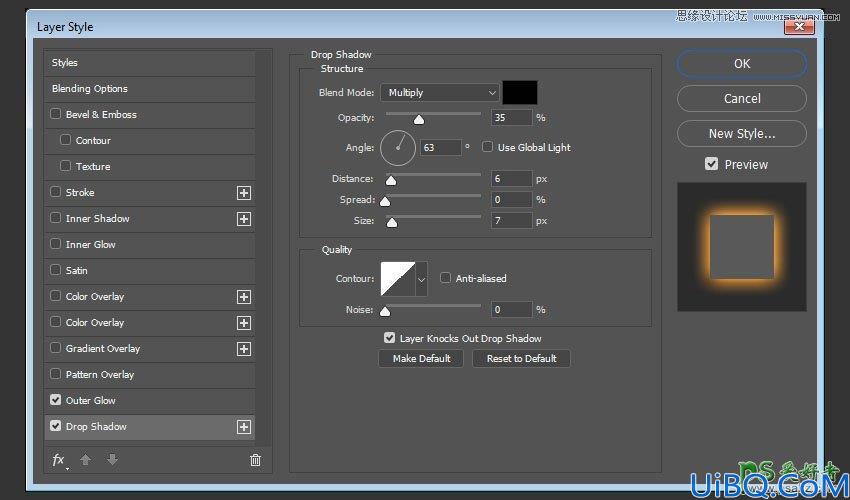
Task: Enable the Pattern Overlay checkbox
Action: point(55,374)
